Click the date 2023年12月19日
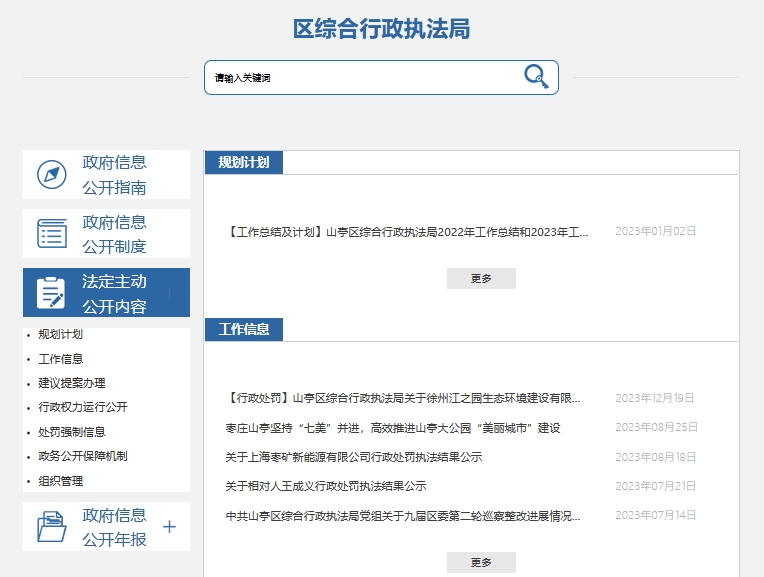Viewport: 764px width, 577px height. (655, 398)
